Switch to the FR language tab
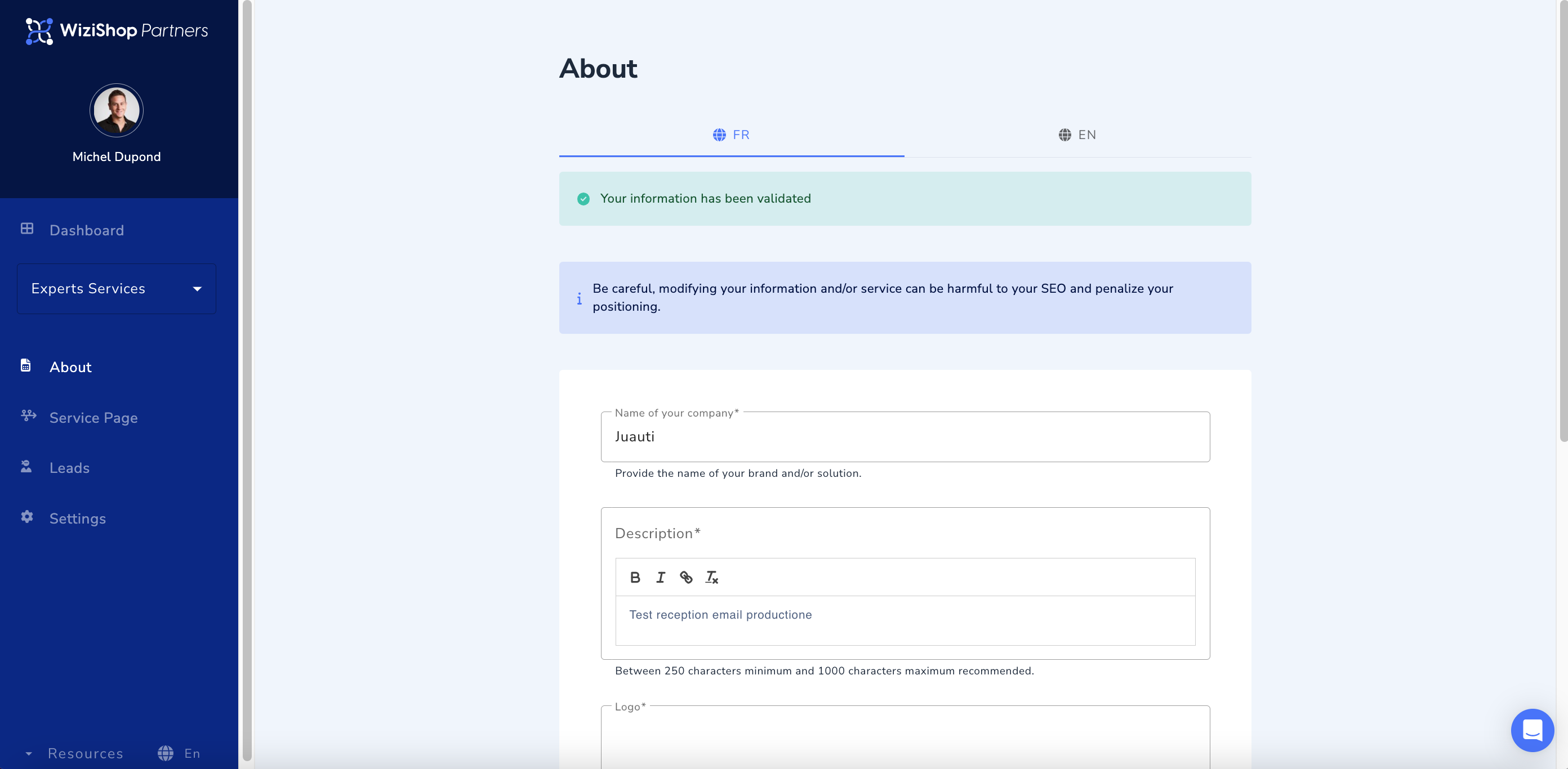Viewport: 1568px width, 769px height. (732, 135)
